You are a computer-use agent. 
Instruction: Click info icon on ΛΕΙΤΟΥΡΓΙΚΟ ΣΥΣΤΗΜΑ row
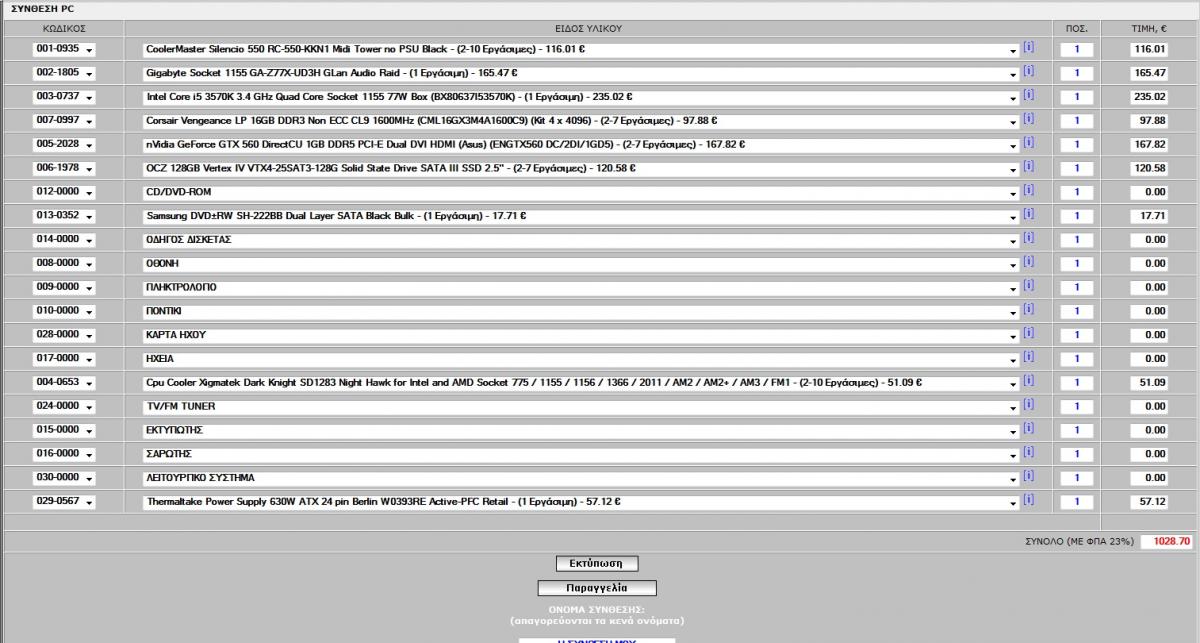[x=1028, y=476]
